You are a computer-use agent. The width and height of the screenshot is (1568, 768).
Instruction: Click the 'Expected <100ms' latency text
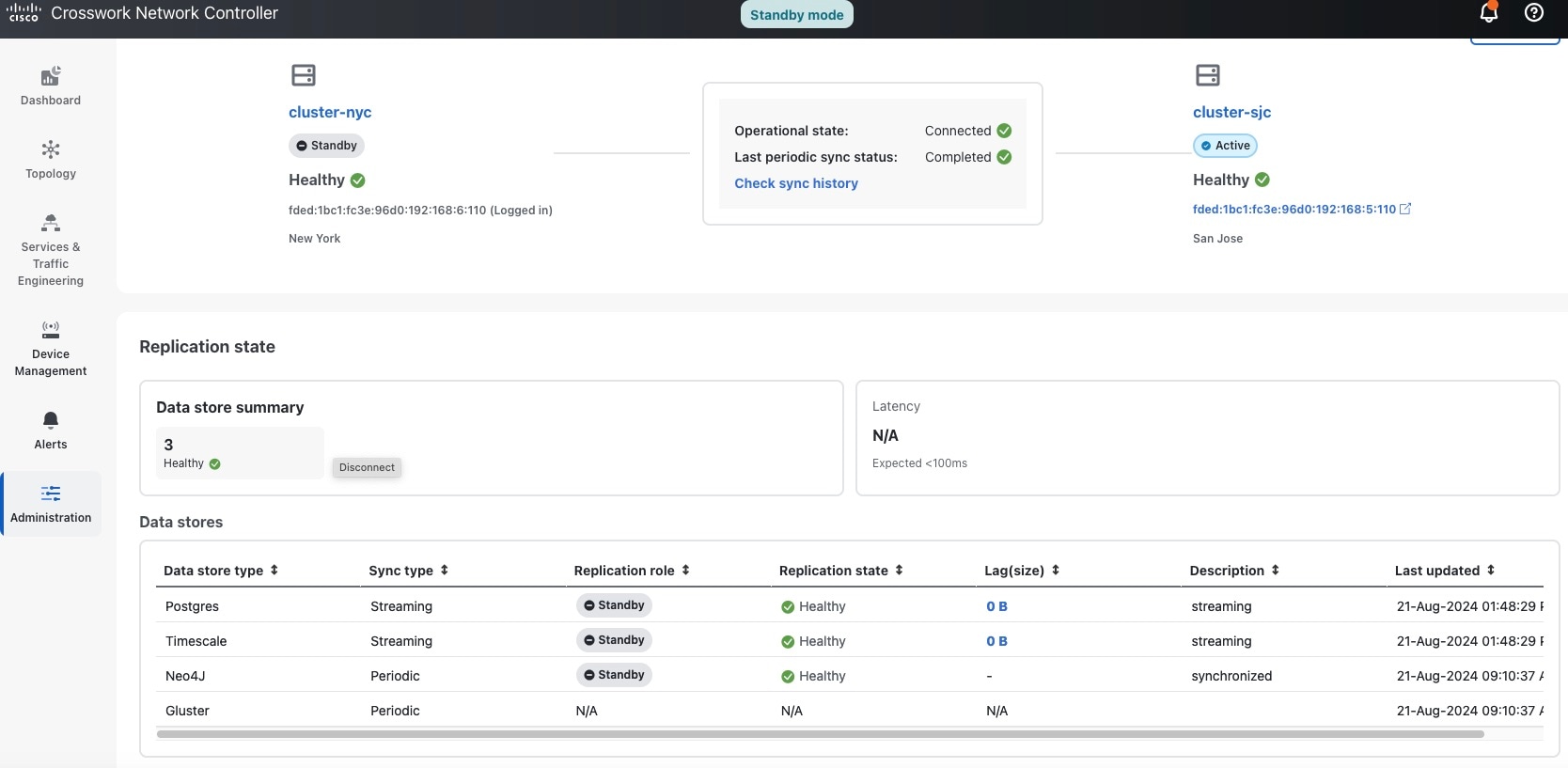(x=919, y=463)
